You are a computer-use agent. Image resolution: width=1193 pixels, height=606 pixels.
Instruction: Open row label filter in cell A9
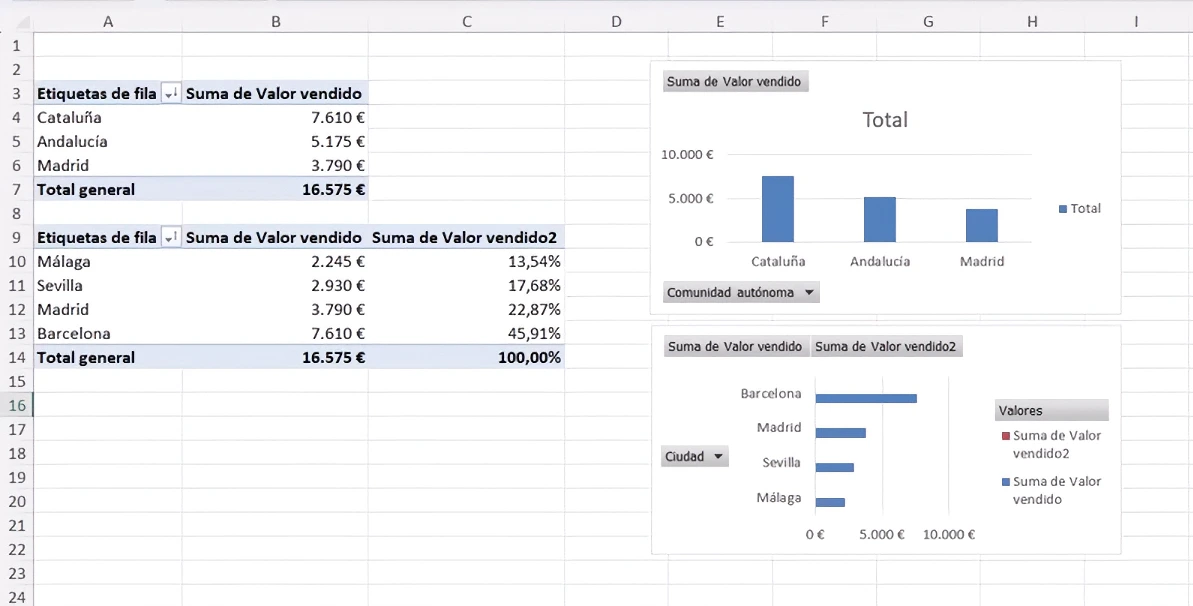click(x=171, y=238)
